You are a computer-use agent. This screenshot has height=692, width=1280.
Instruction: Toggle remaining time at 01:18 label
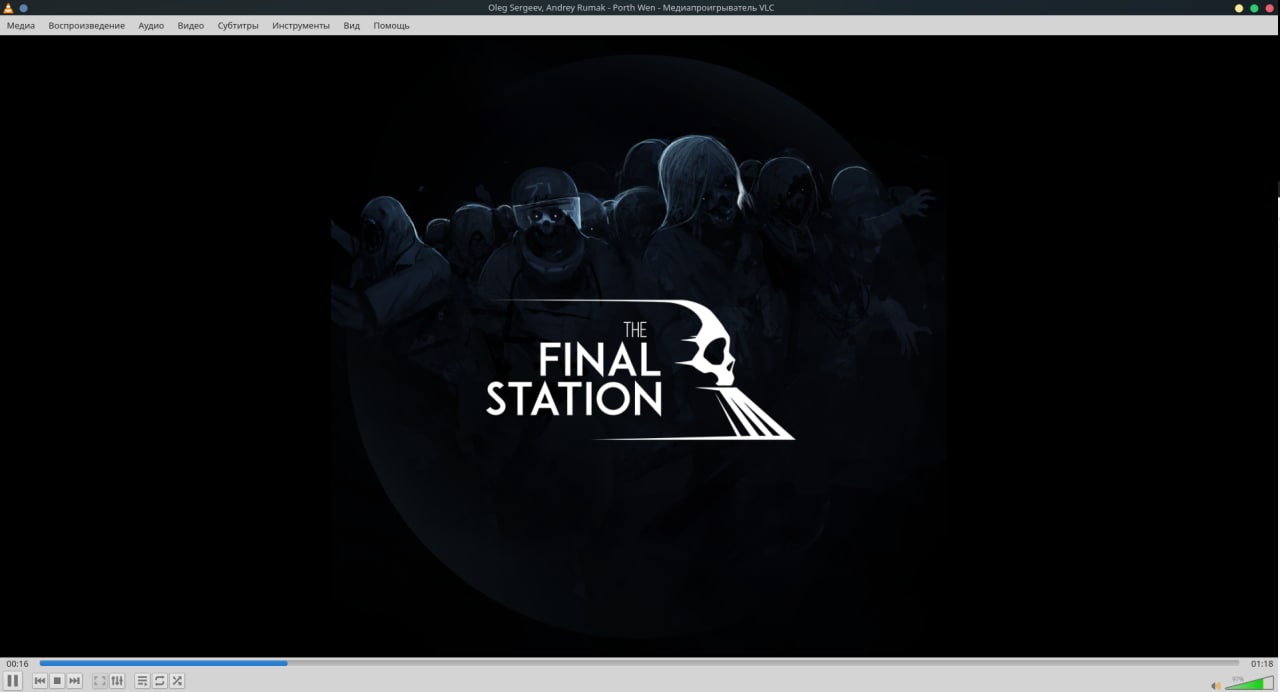pyautogui.click(x=1261, y=664)
